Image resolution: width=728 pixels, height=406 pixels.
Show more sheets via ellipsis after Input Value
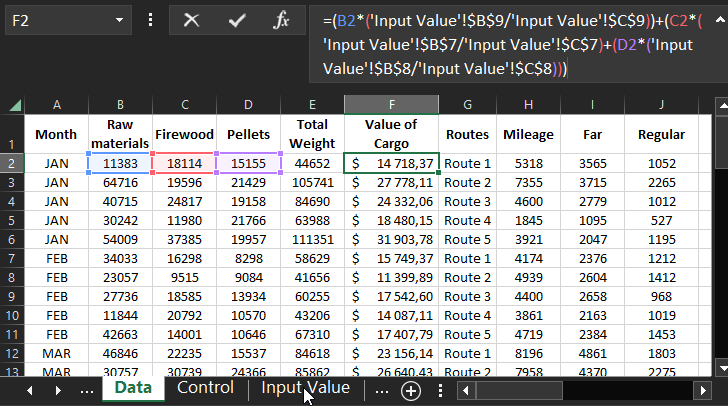coord(381,390)
